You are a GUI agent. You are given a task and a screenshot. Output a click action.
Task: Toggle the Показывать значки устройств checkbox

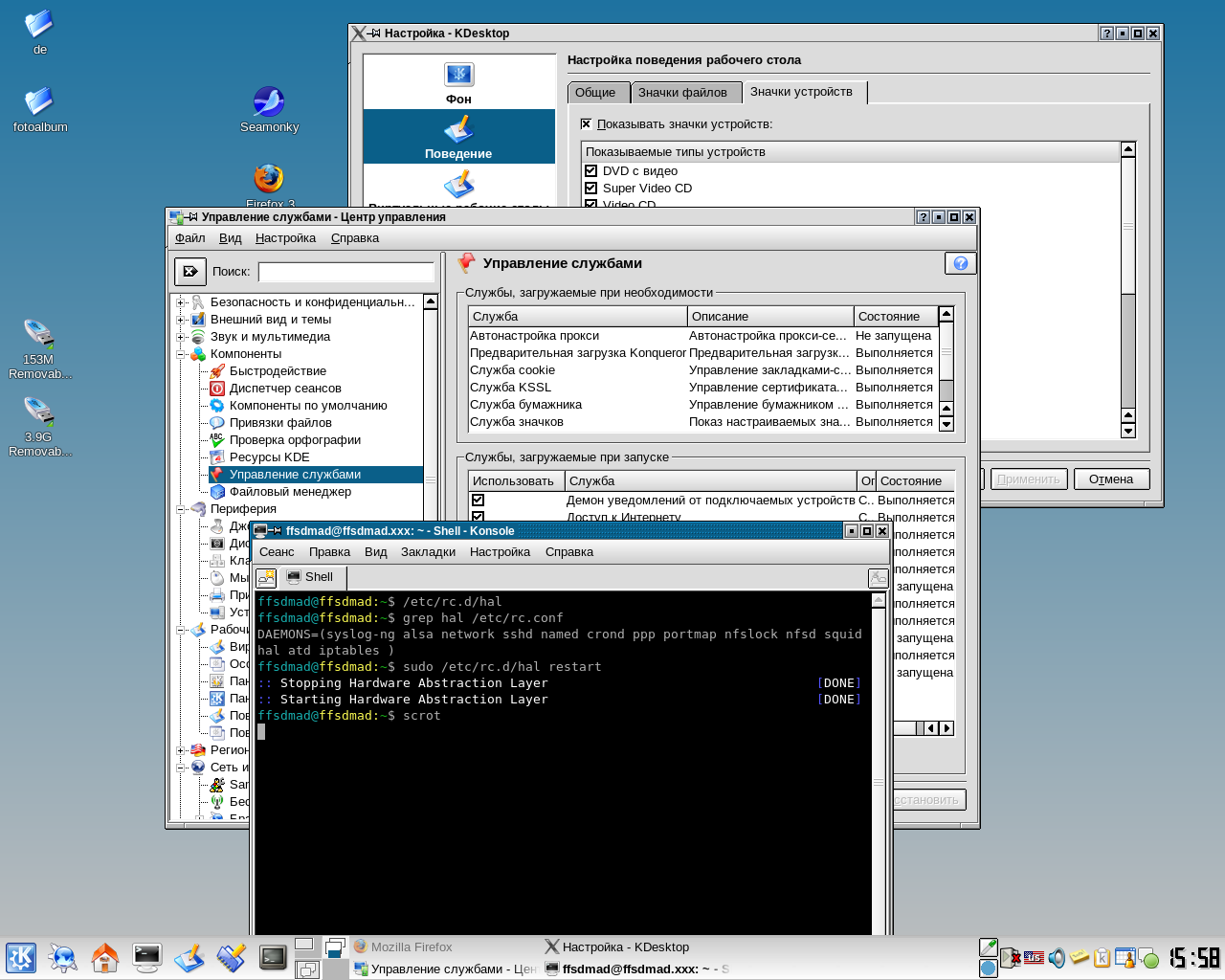[x=587, y=124]
